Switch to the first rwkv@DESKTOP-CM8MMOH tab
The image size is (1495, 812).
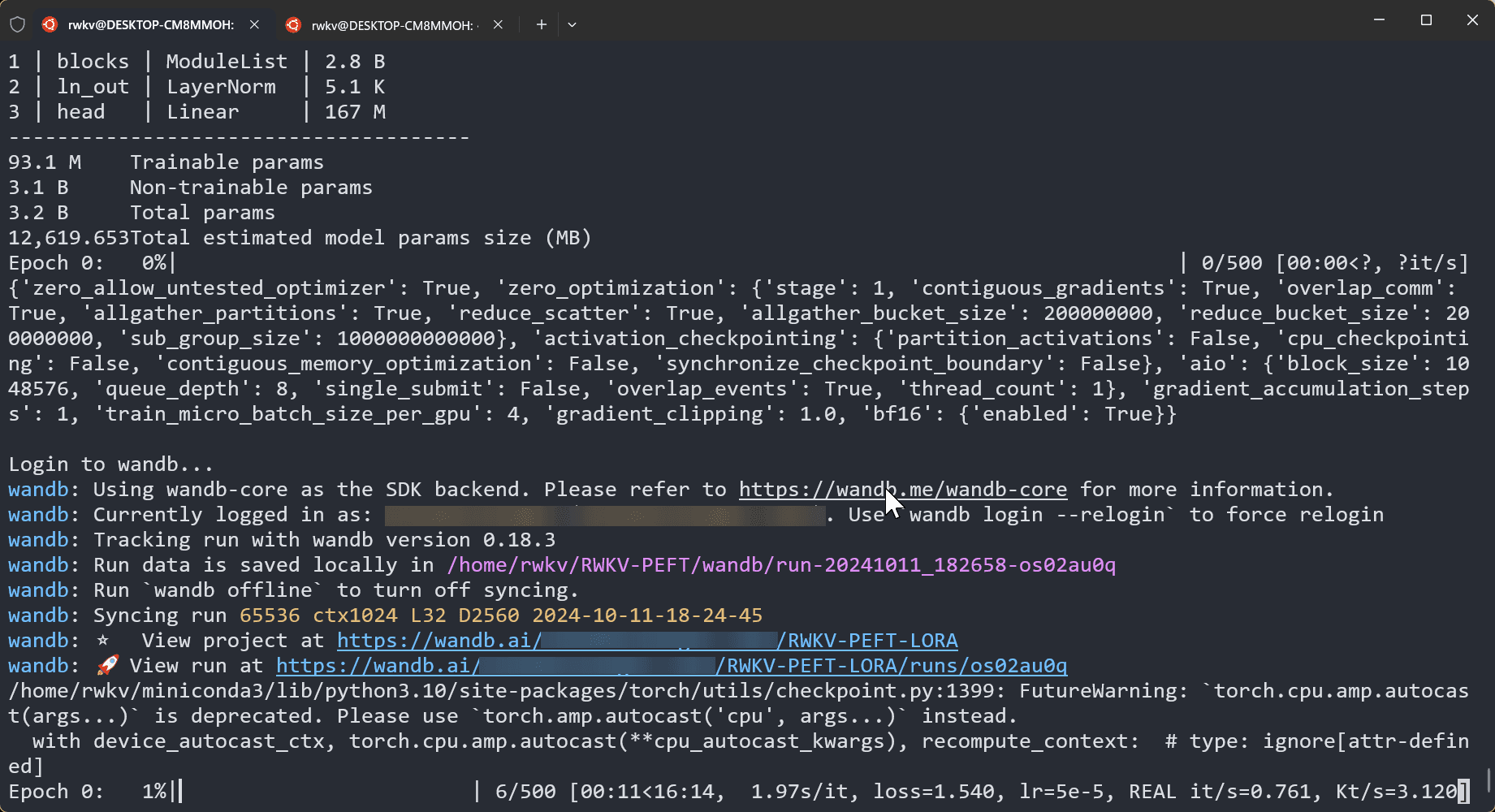point(150,24)
